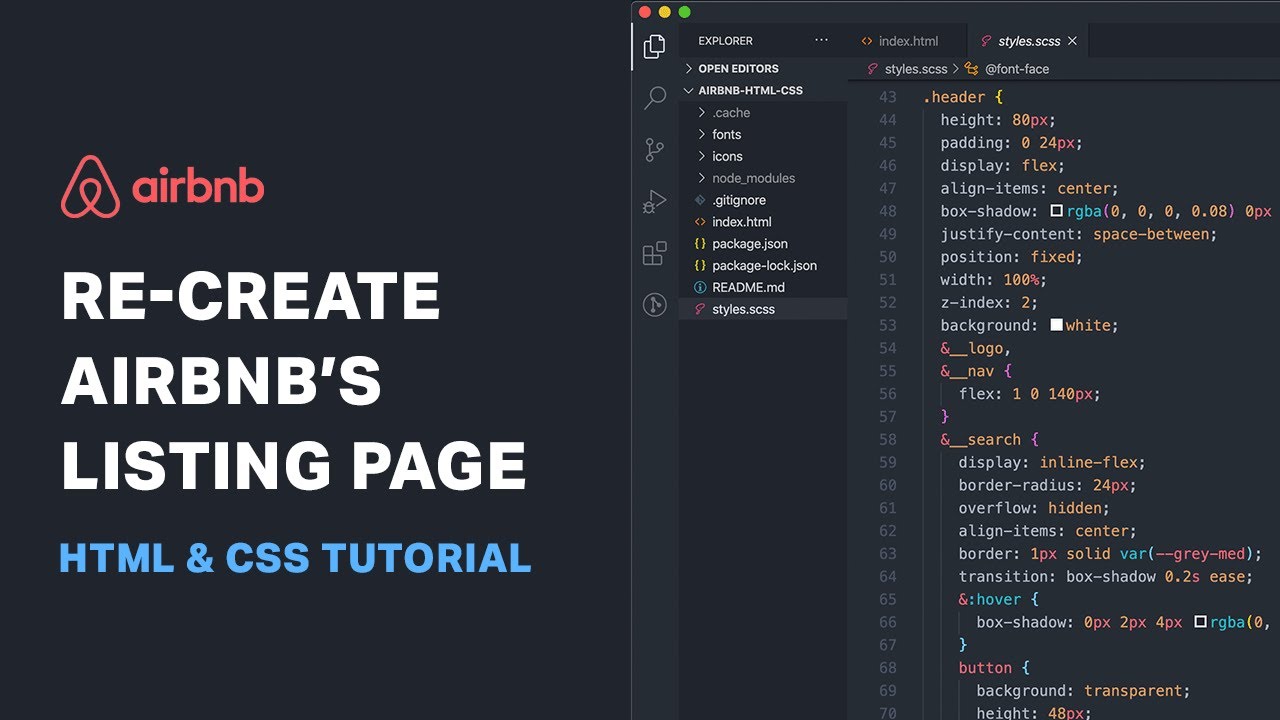Image resolution: width=1280 pixels, height=720 pixels.
Task: Click the overflow: hidden line
Action: [x=1034, y=508]
